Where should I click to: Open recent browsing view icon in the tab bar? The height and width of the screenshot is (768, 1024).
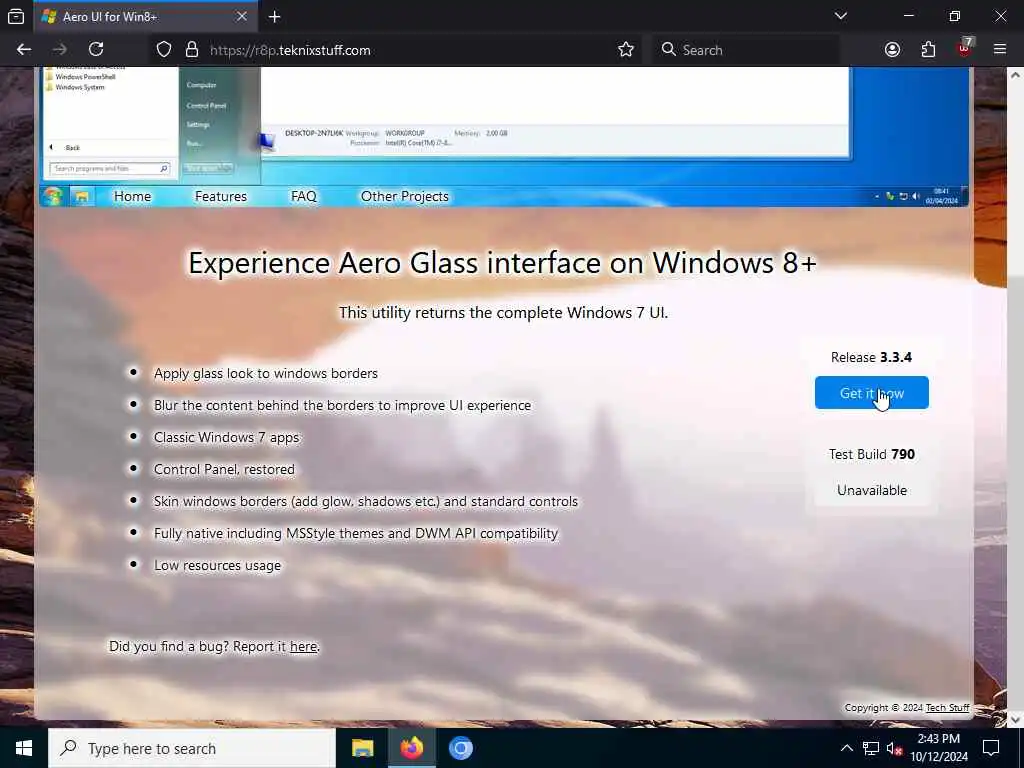[x=16, y=17]
